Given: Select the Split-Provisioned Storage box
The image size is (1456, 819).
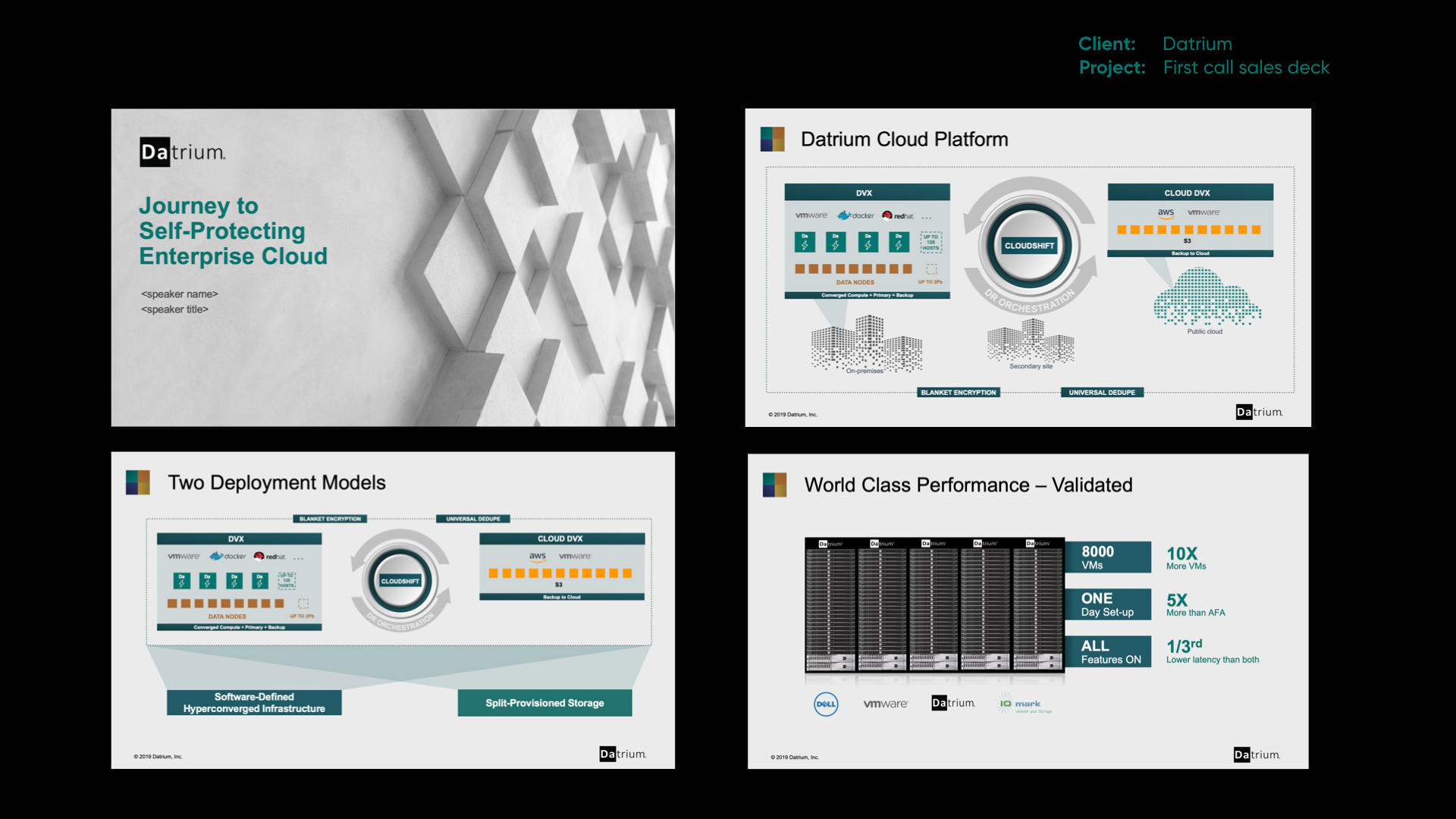Looking at the screenshot, I should 544,703.
